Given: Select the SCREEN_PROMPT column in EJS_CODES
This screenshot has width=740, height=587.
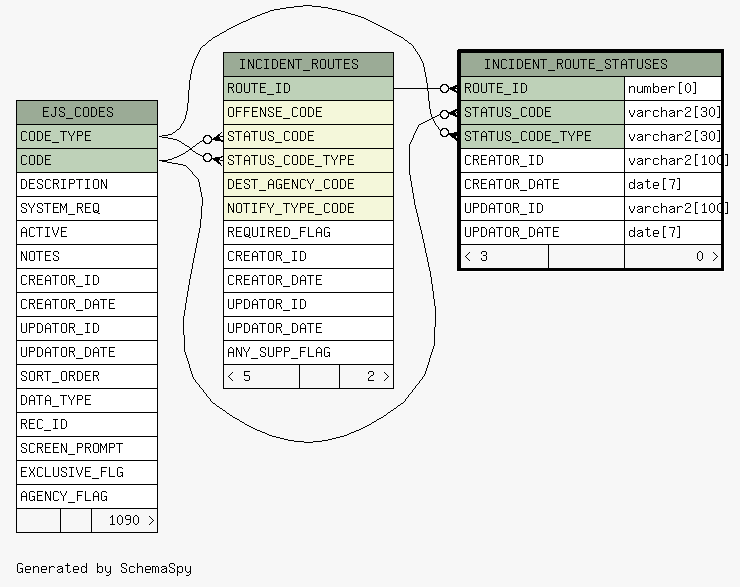Looking at the screenshot, I should (87, 448).
